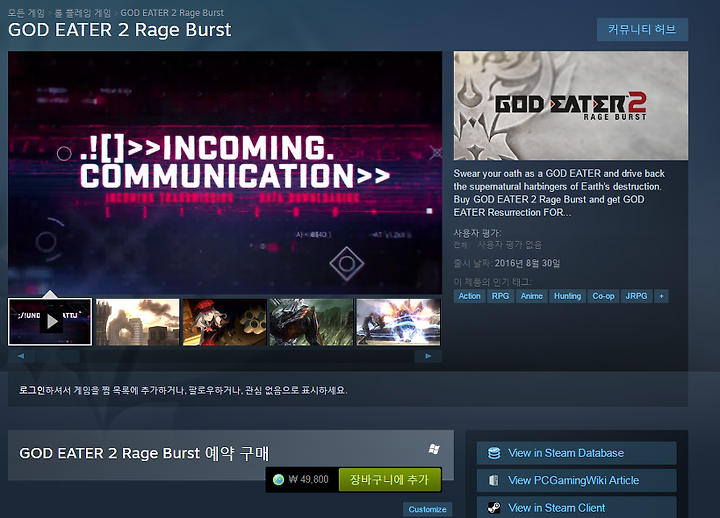This screenshot has height=518, width=720.
Task: Open the Hunting tag
Action: pyautogui.click(x=567, y=296)
